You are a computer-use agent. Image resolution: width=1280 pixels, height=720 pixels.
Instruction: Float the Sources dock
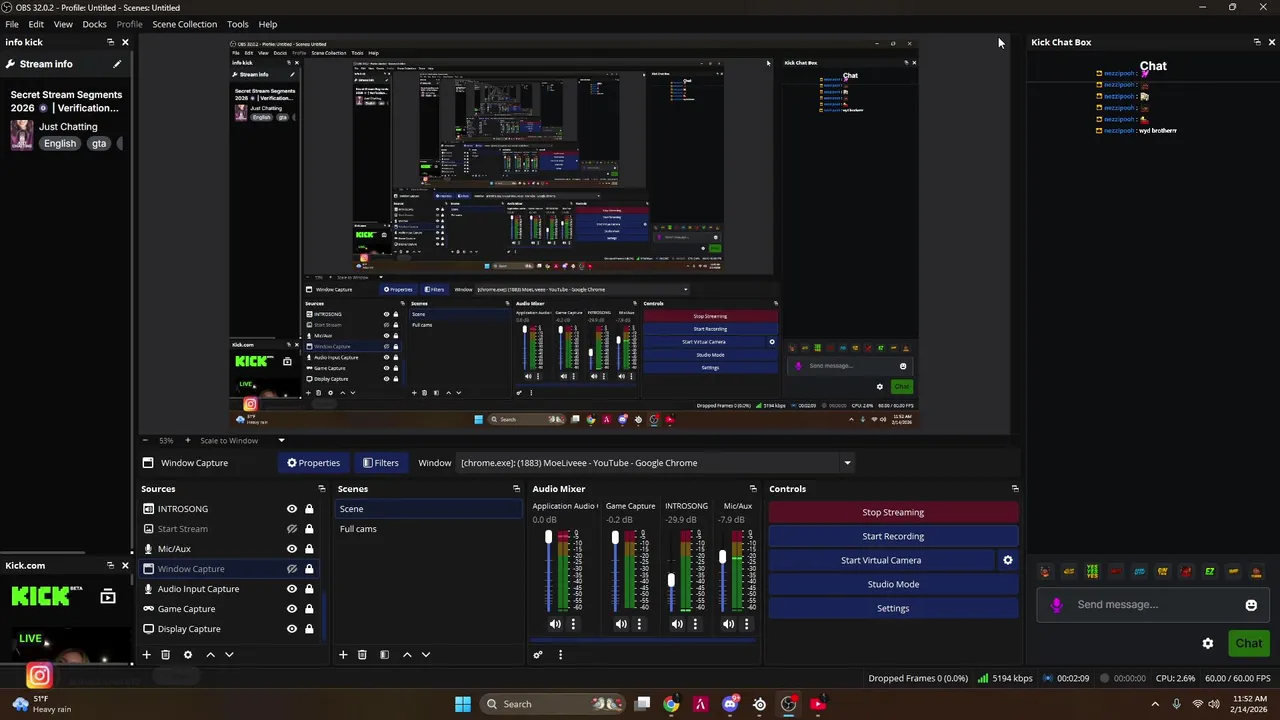tap(322, 489)
